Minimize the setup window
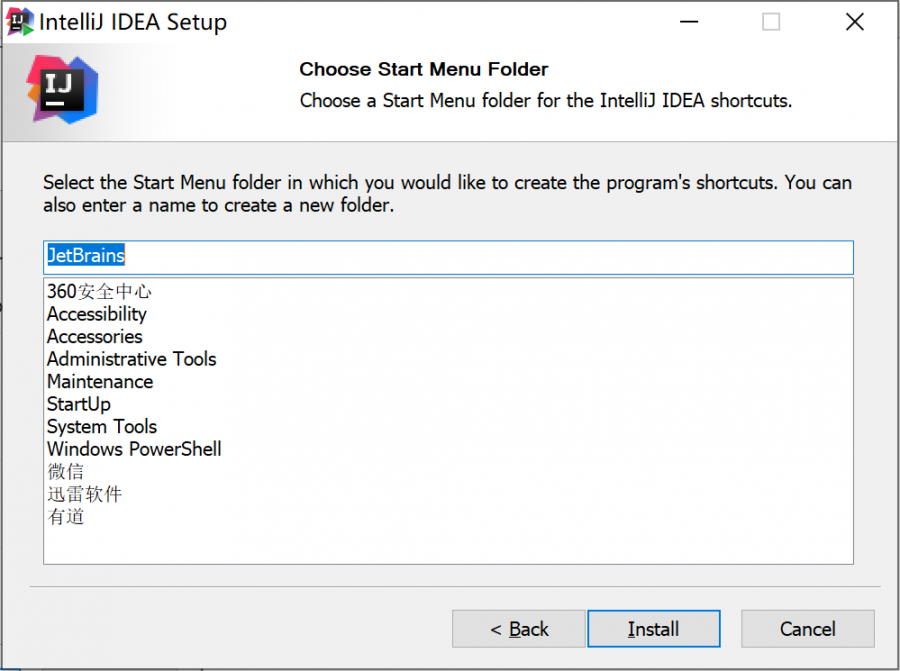This screenshot has width=900, height=671. coord(688,22)
